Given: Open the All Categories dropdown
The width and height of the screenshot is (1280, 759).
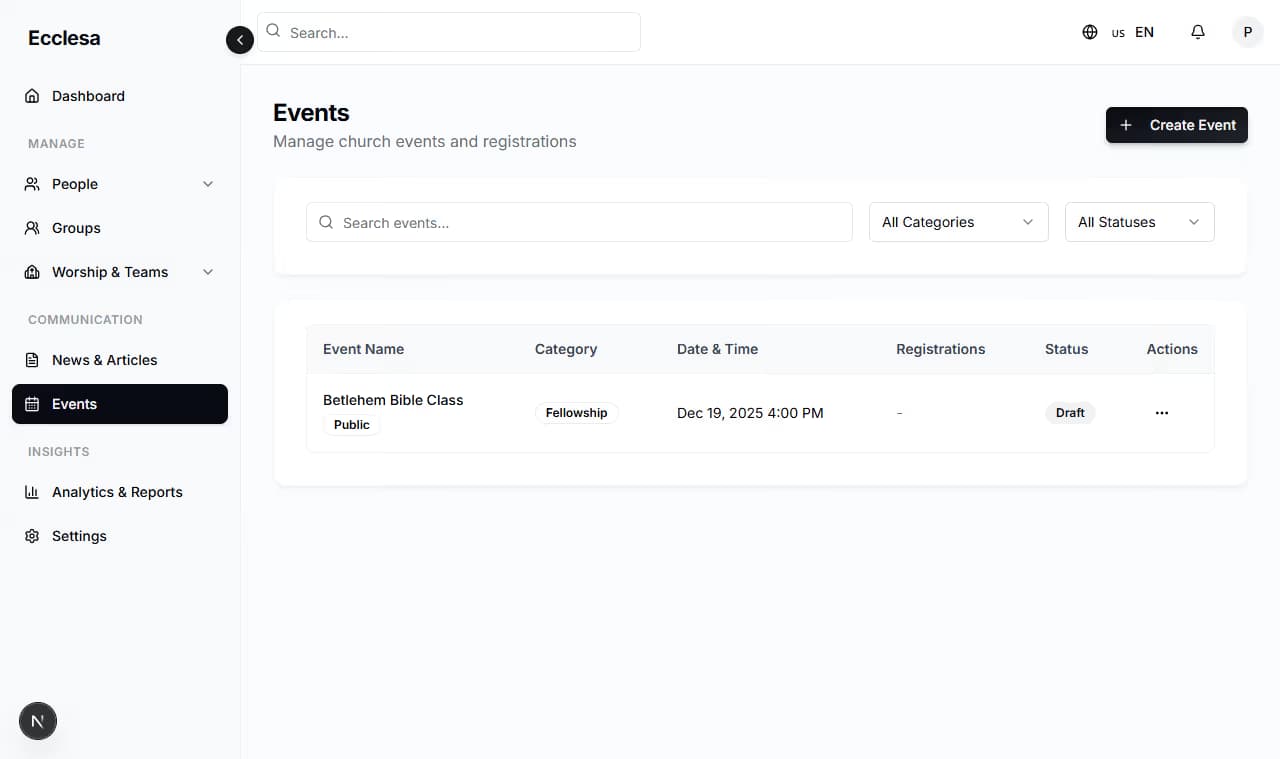Looking at the screenshot, I should click(958, 222).
